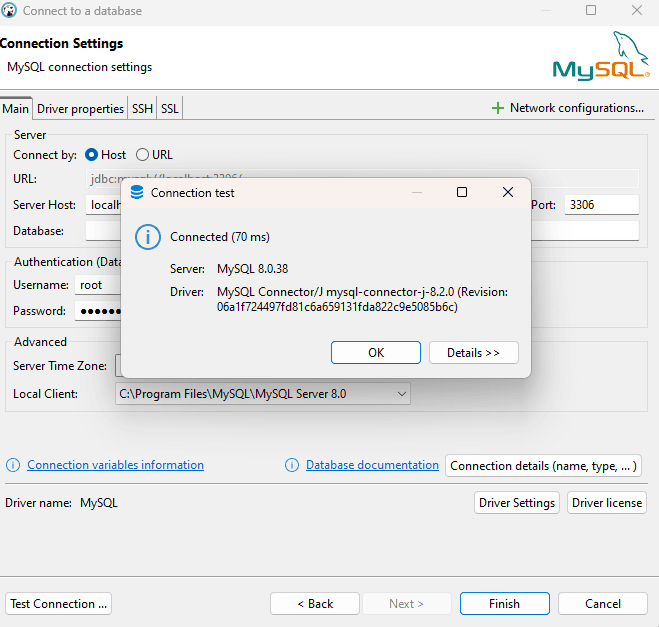Click OK in the Connection test dialog
659x627 pixels.
[x=376, y=353]
